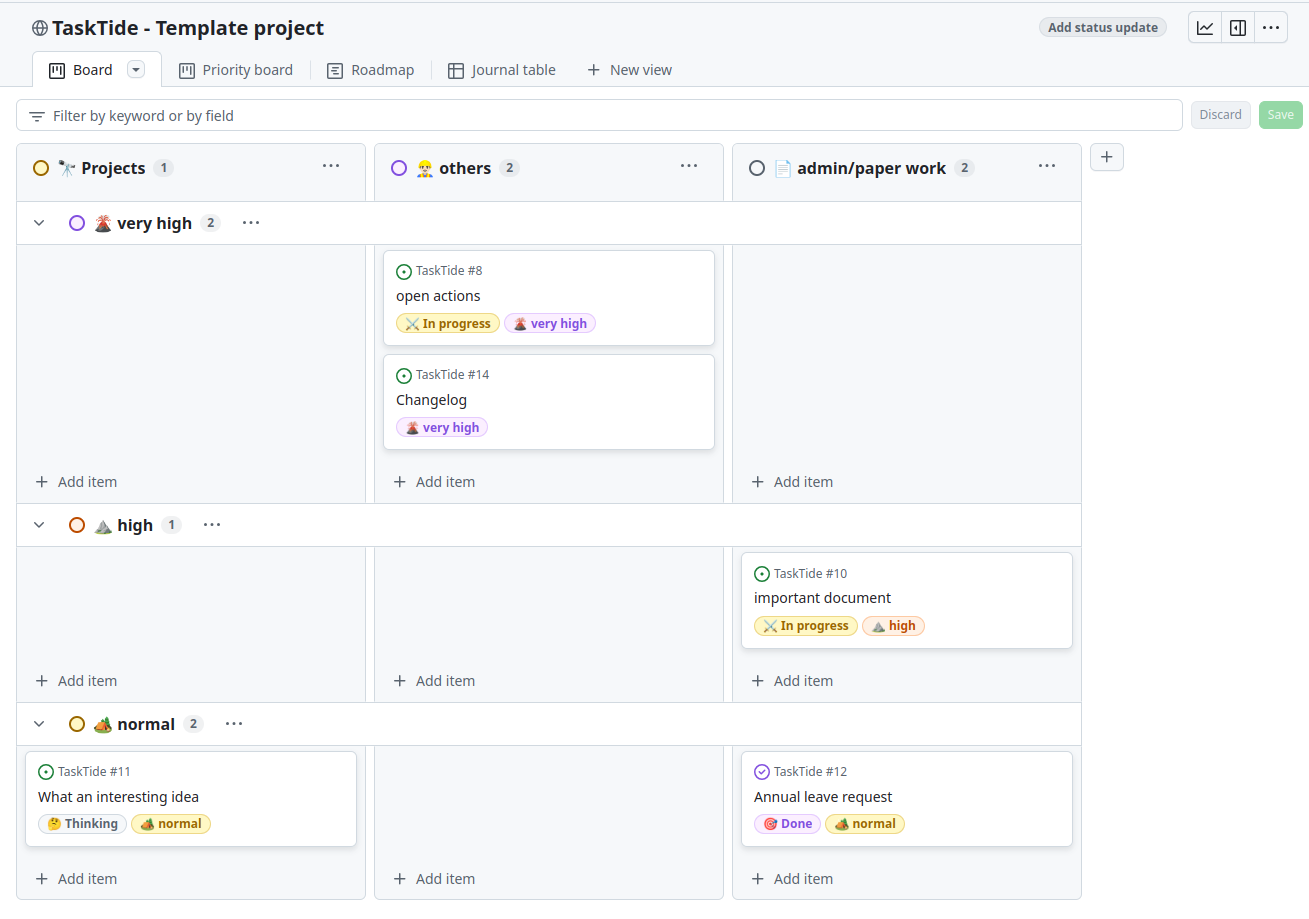Viewport: 1309px width, 919px height.
Task: Switch to the Roadmap tab
Action: coord(370,70)
